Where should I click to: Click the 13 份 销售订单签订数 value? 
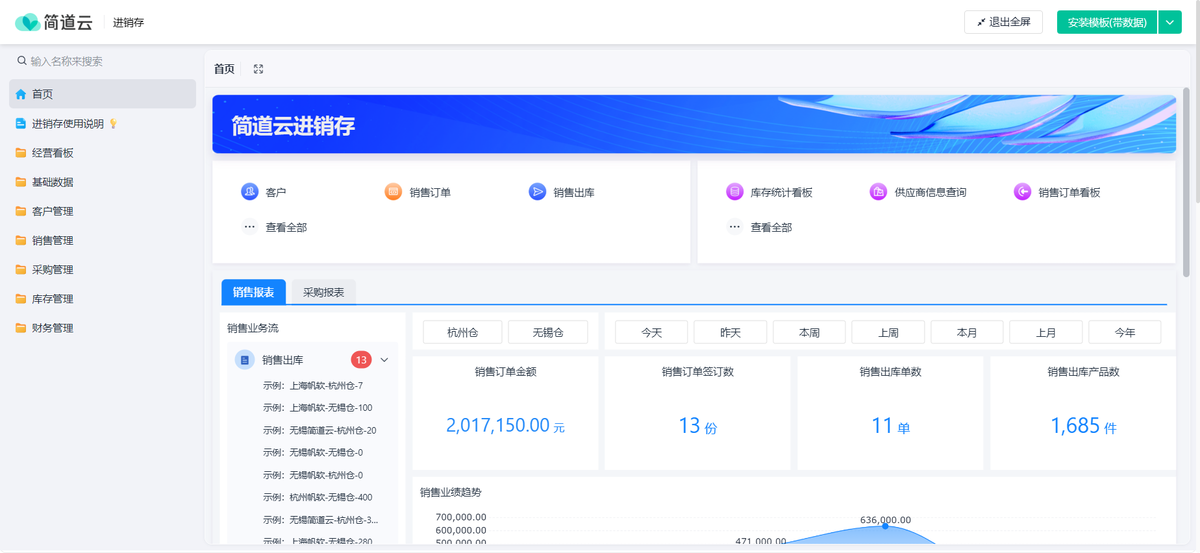(x=697, y=426)
